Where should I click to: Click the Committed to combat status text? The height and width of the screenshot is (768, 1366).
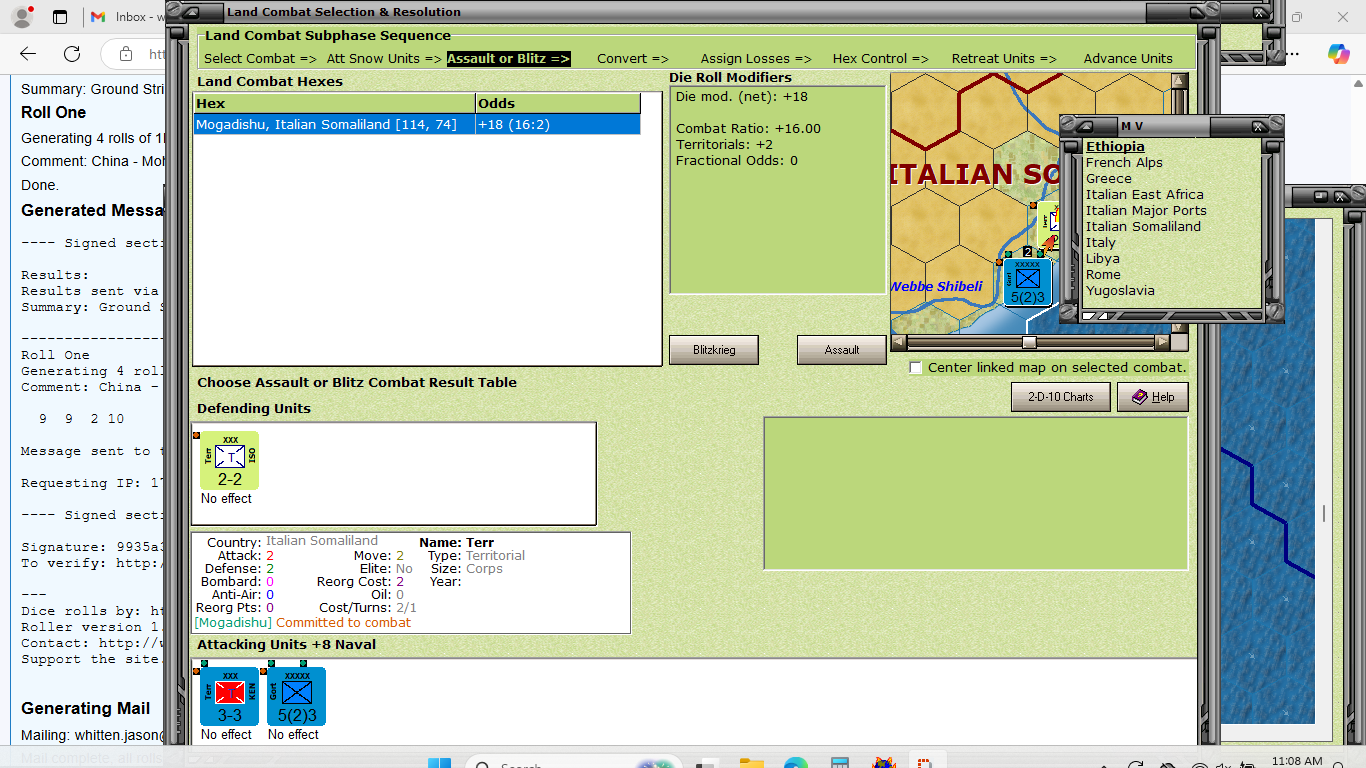pos(344,622)
